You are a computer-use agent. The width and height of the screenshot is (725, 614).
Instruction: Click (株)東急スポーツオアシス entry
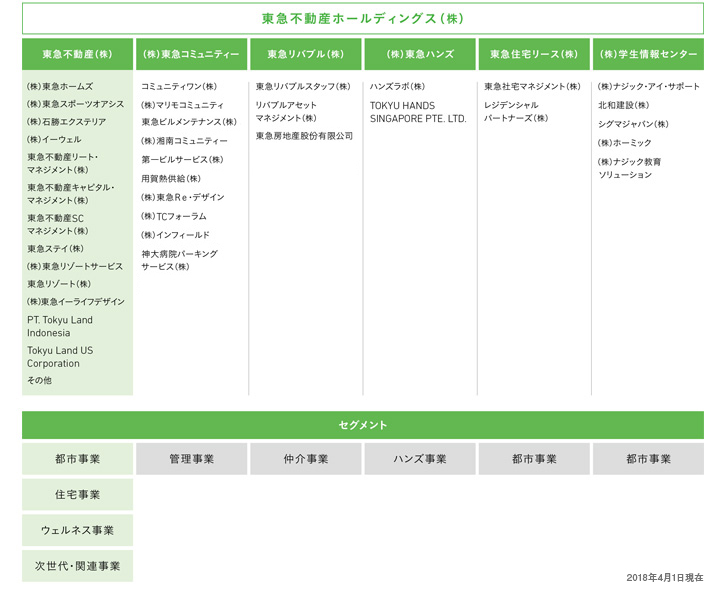[x=75, y=104]
